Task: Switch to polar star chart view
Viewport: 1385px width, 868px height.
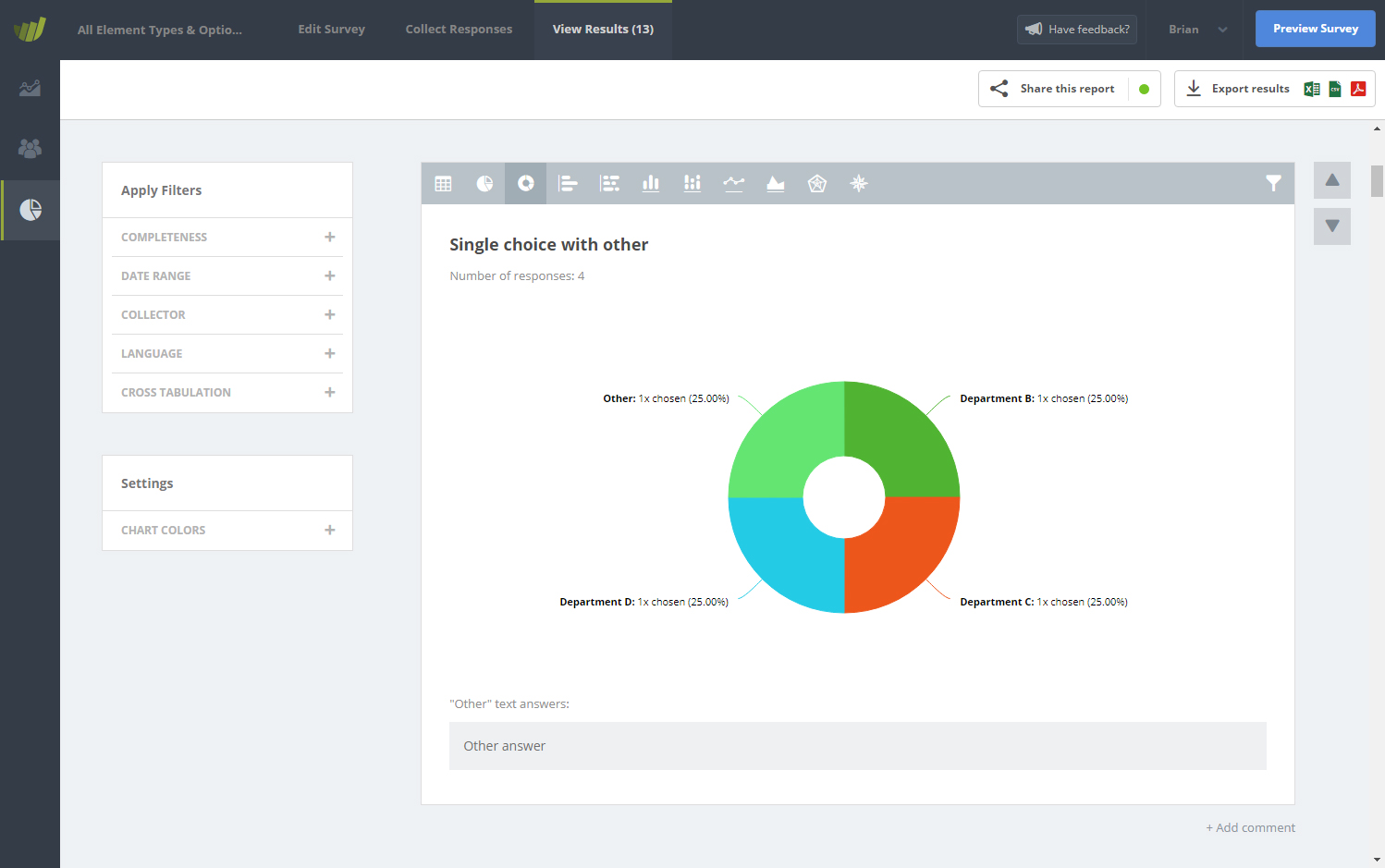Action: pos(859,184)
